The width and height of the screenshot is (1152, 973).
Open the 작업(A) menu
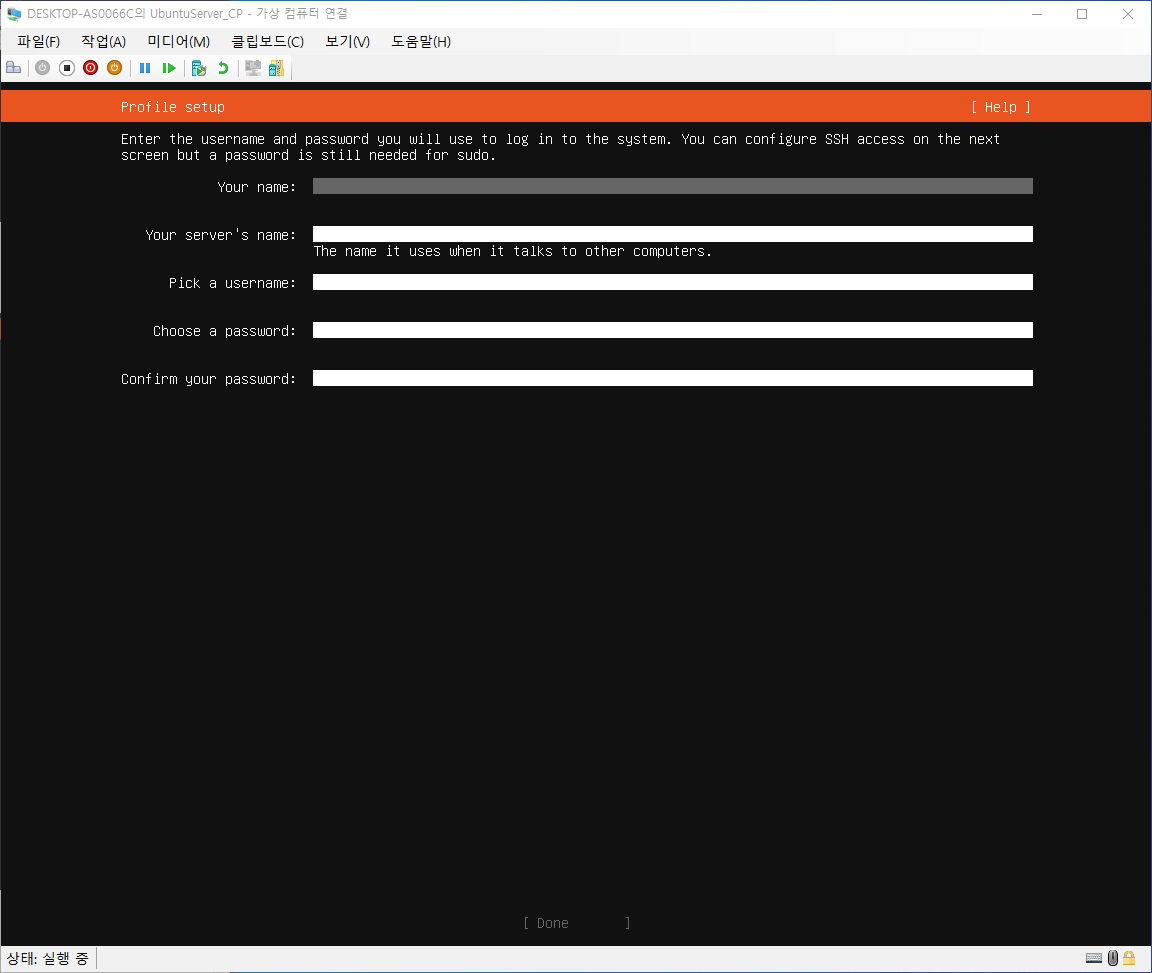(x=104, y=42)
